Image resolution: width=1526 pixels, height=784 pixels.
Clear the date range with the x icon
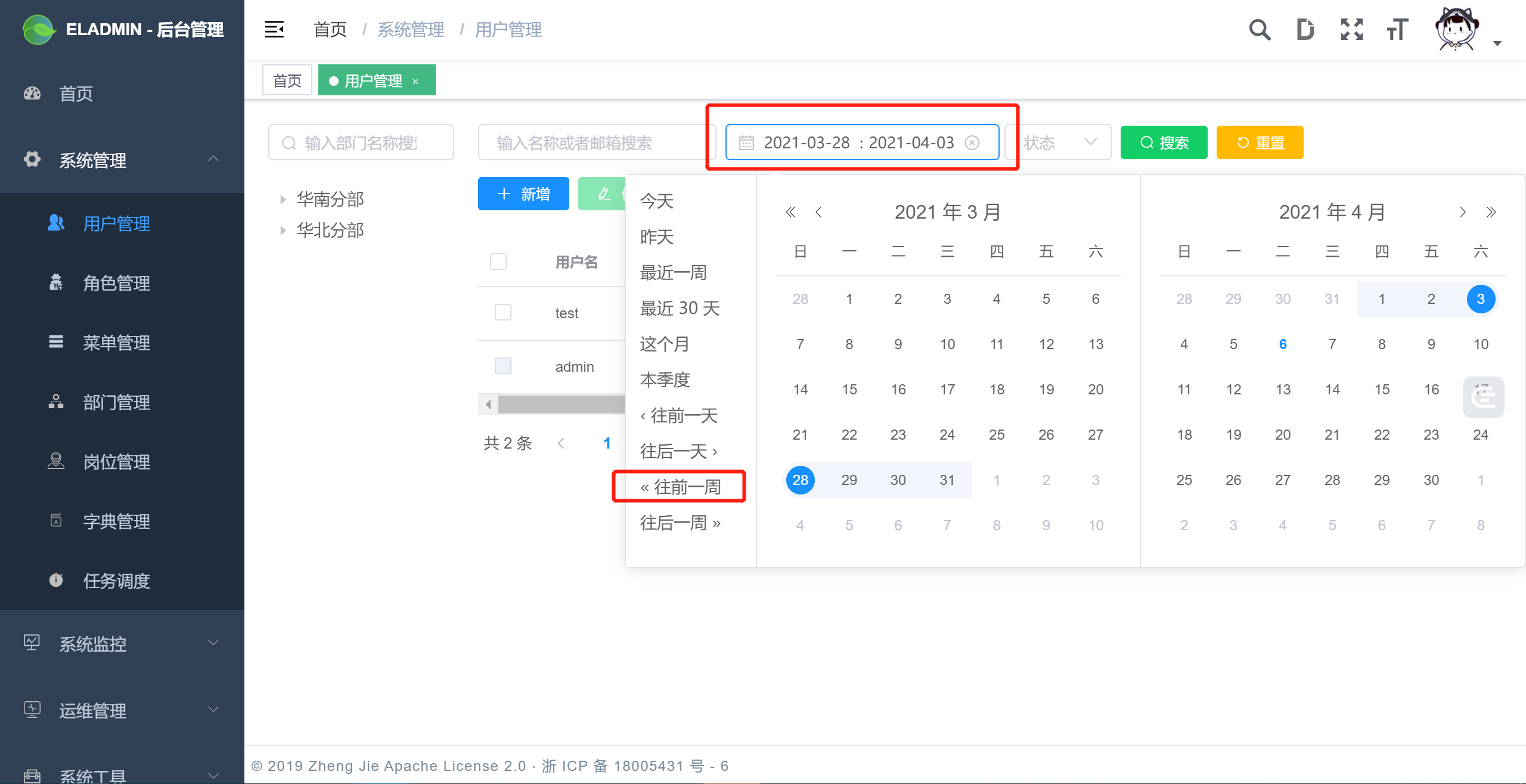tap(972, 143)
